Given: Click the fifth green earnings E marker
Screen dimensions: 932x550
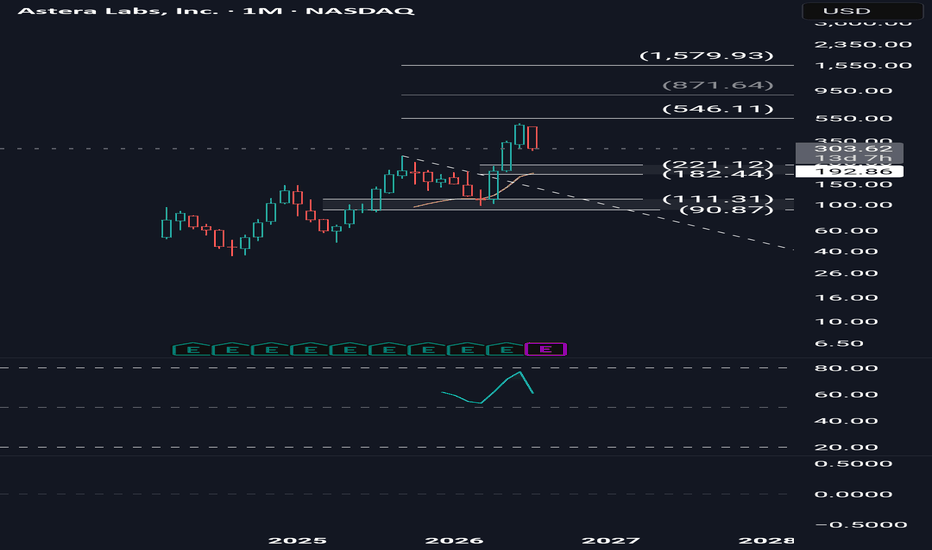Looking at the screenshot, I should coord(350,349).
